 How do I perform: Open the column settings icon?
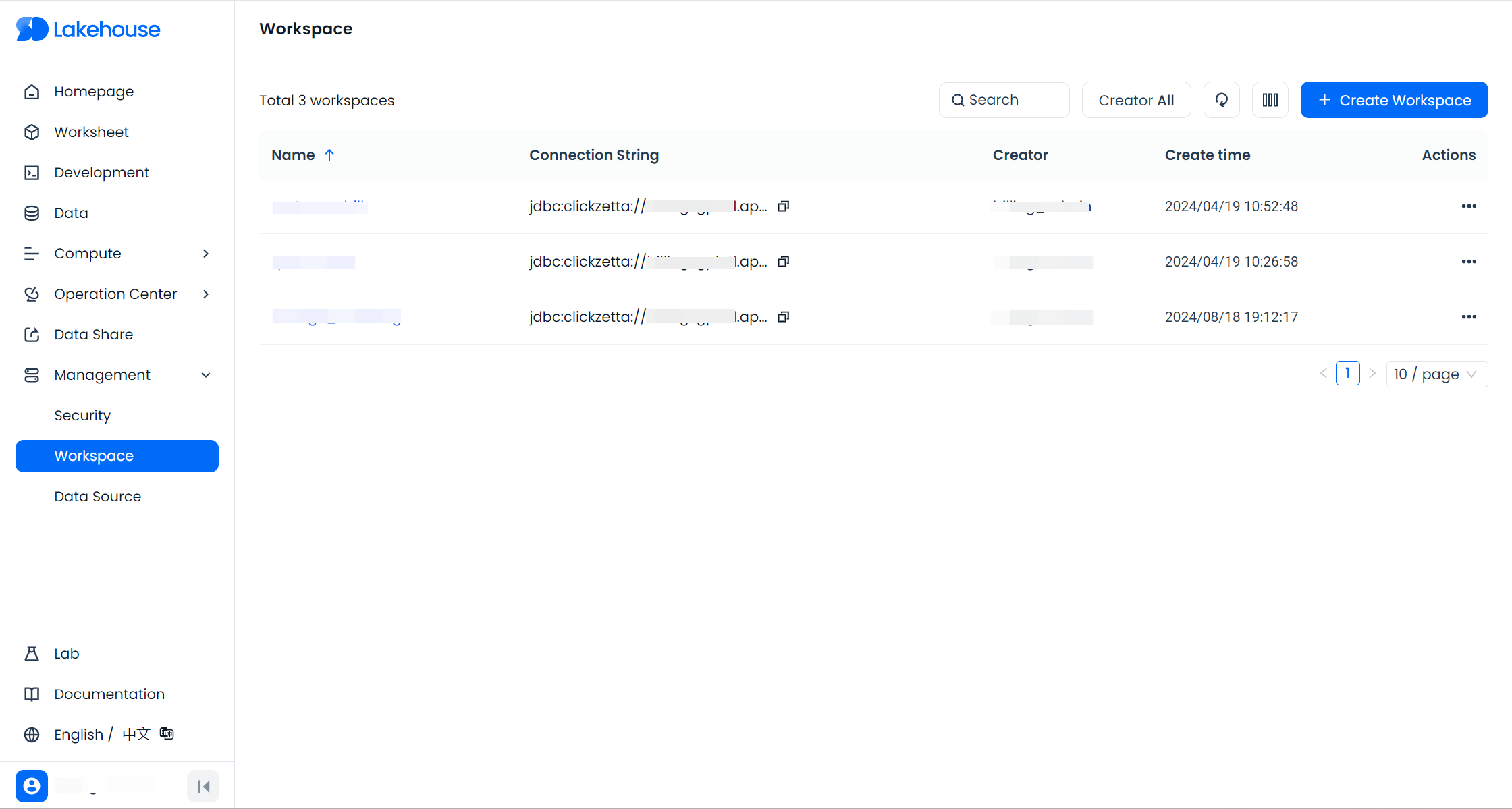[1270, 100]
